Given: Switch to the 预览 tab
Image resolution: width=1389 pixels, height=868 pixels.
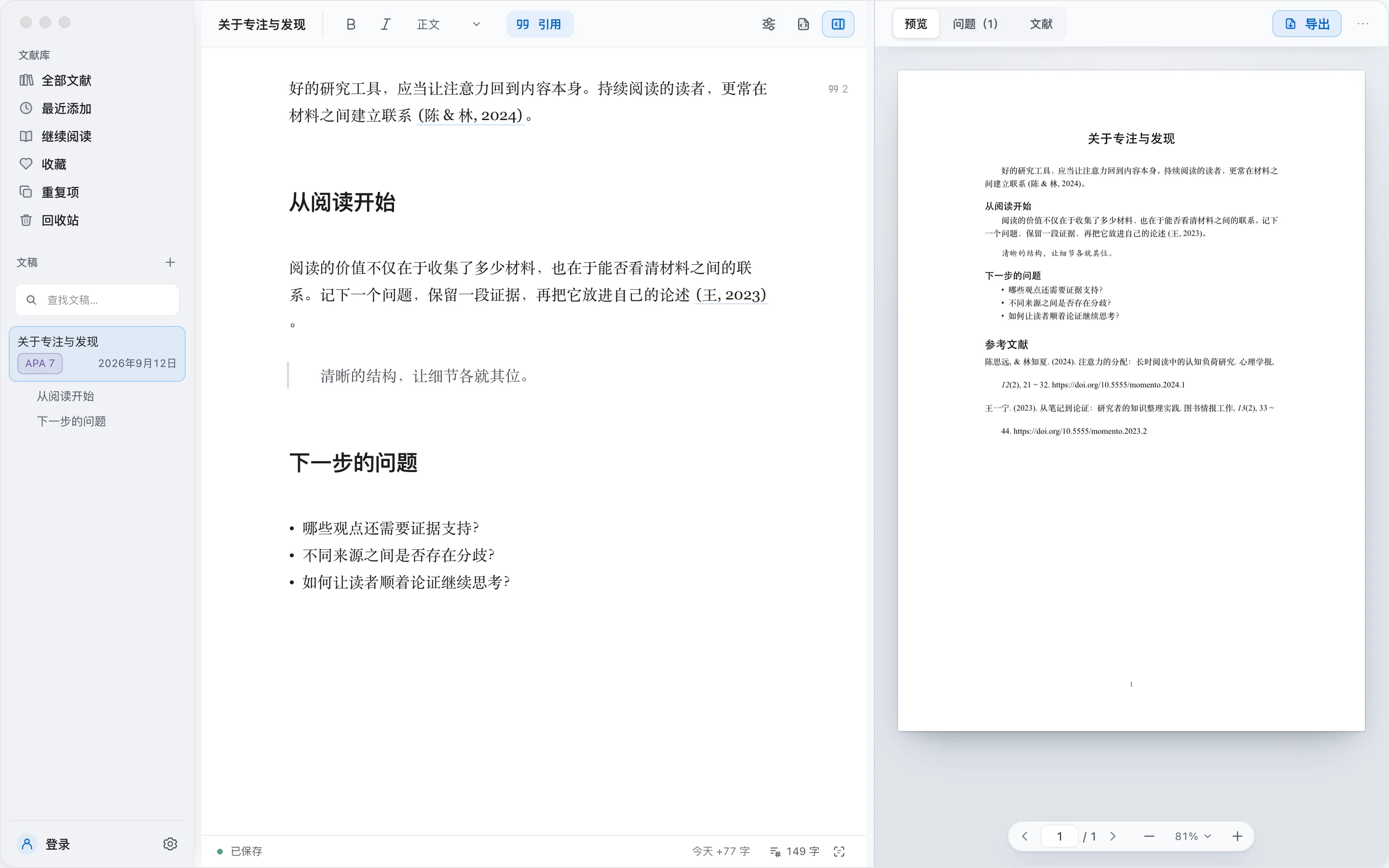Looking at the screenshot, I should pyautogui.click(x=916, y=24).
